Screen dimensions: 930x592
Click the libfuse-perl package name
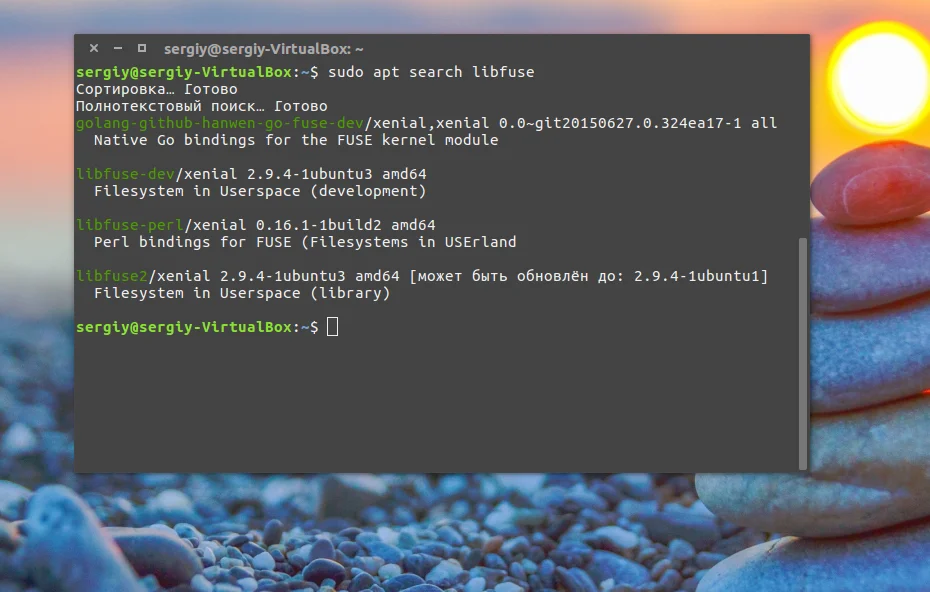coord(130,225)
